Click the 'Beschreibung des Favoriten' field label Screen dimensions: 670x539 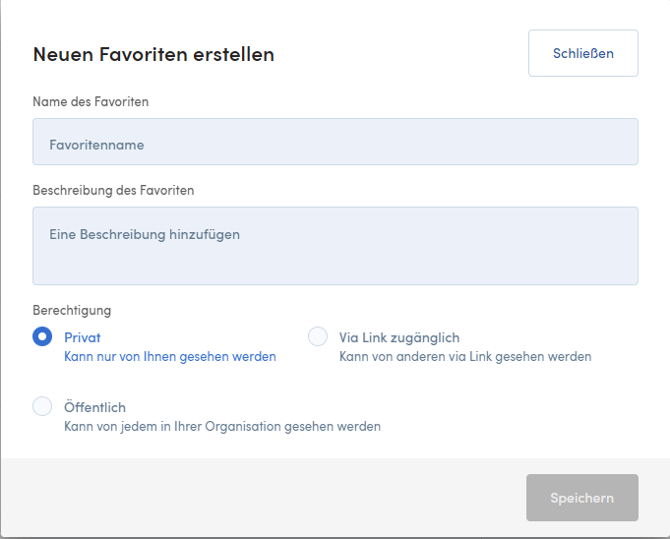[x=113, y=190]
